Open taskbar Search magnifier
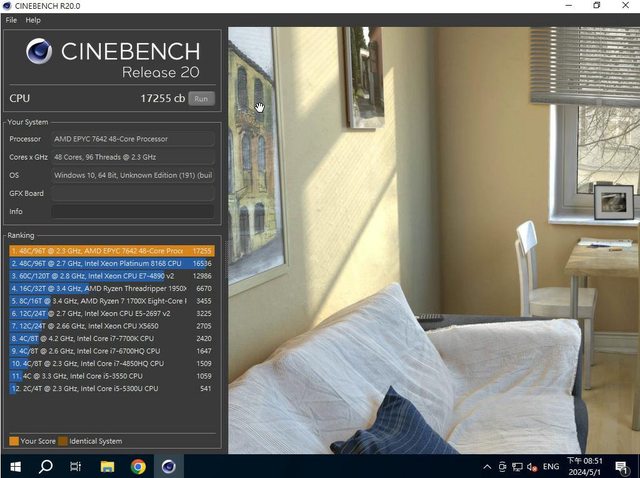Image resolution: width=640 pixels, height=478 pixels. [46, 466]
